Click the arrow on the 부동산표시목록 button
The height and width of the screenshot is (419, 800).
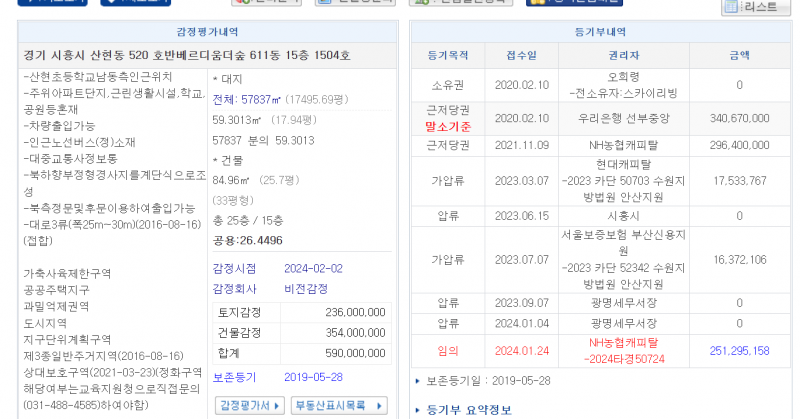coord(380,405)
